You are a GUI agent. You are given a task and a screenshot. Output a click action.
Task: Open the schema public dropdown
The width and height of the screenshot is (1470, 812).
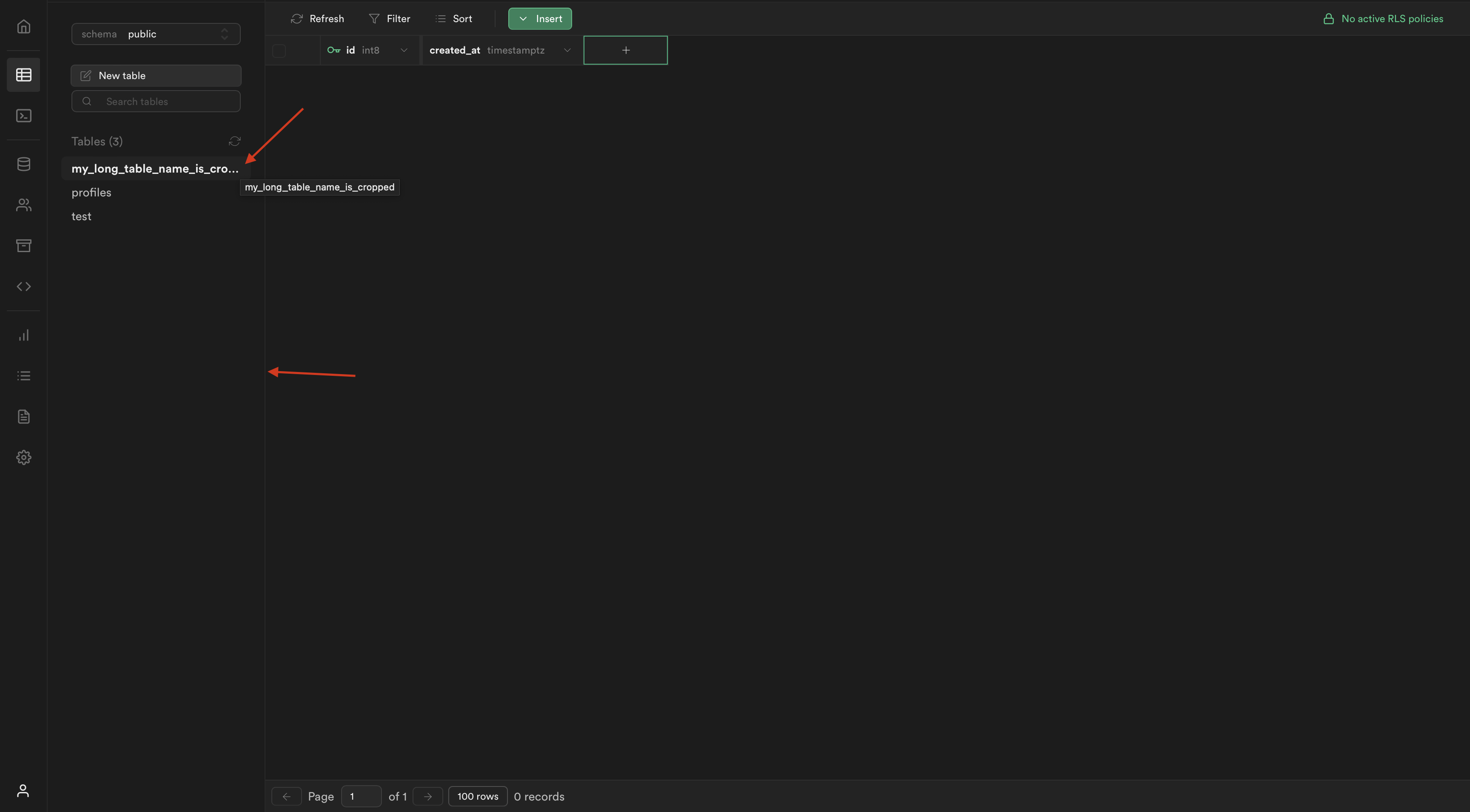pos(156,34)
